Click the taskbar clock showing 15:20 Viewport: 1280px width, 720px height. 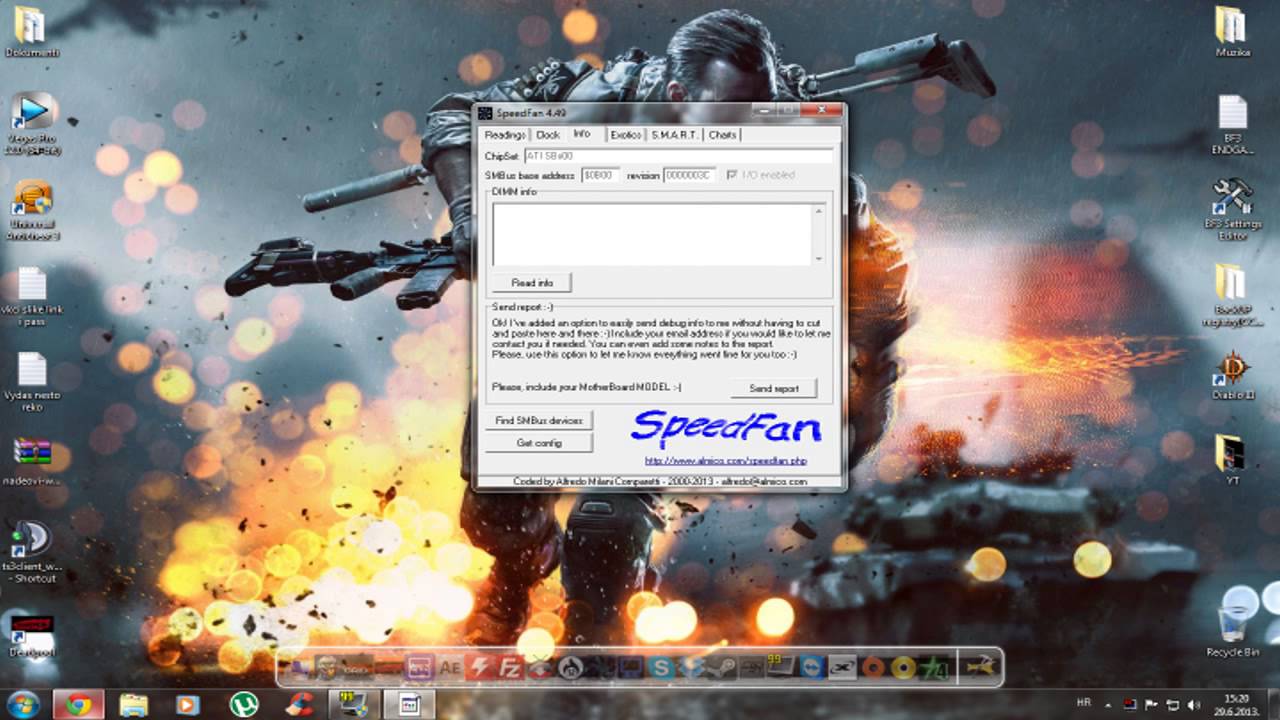pyautogui.click(x=1237, y=704)
